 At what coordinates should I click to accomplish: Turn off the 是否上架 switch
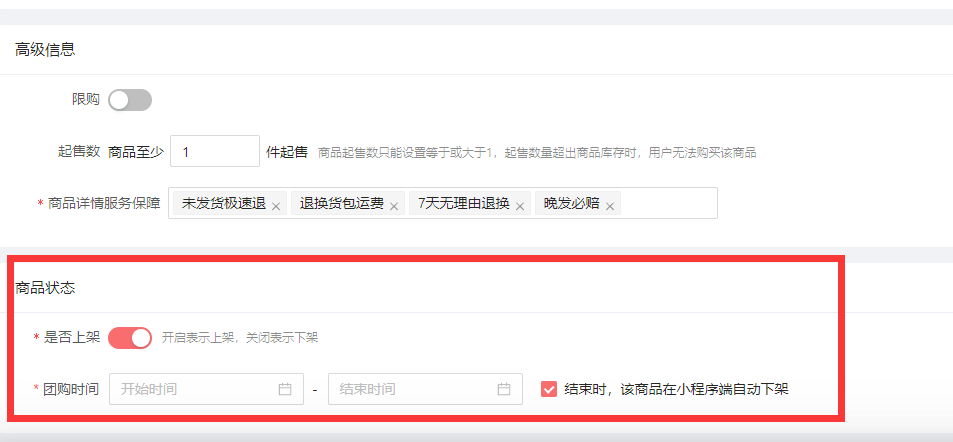tap(130, 338)
